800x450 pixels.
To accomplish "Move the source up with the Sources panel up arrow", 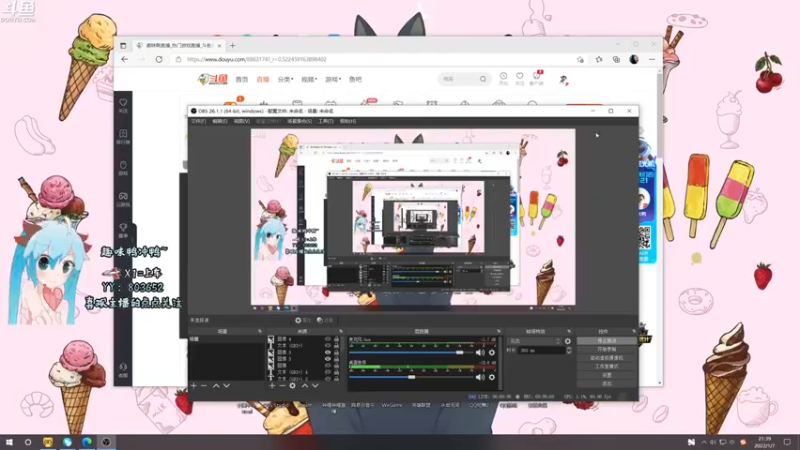I will (x=305, y=386).
